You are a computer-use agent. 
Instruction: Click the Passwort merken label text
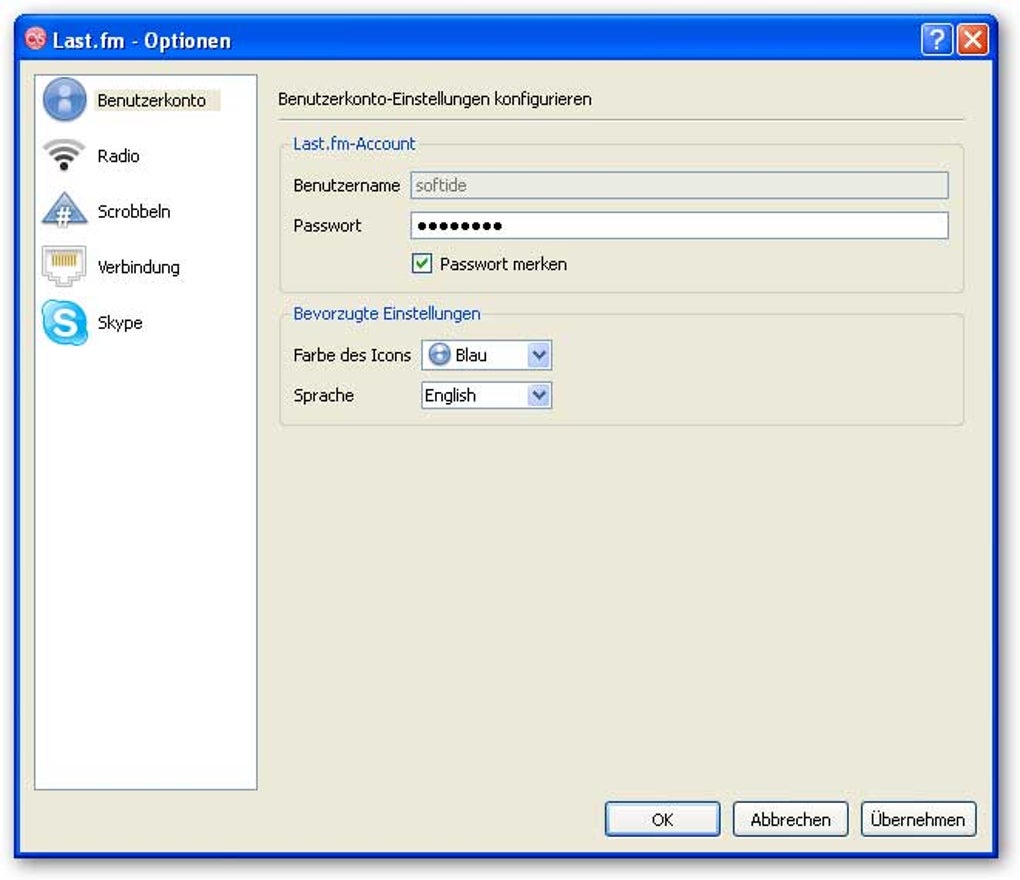[503, 264]
